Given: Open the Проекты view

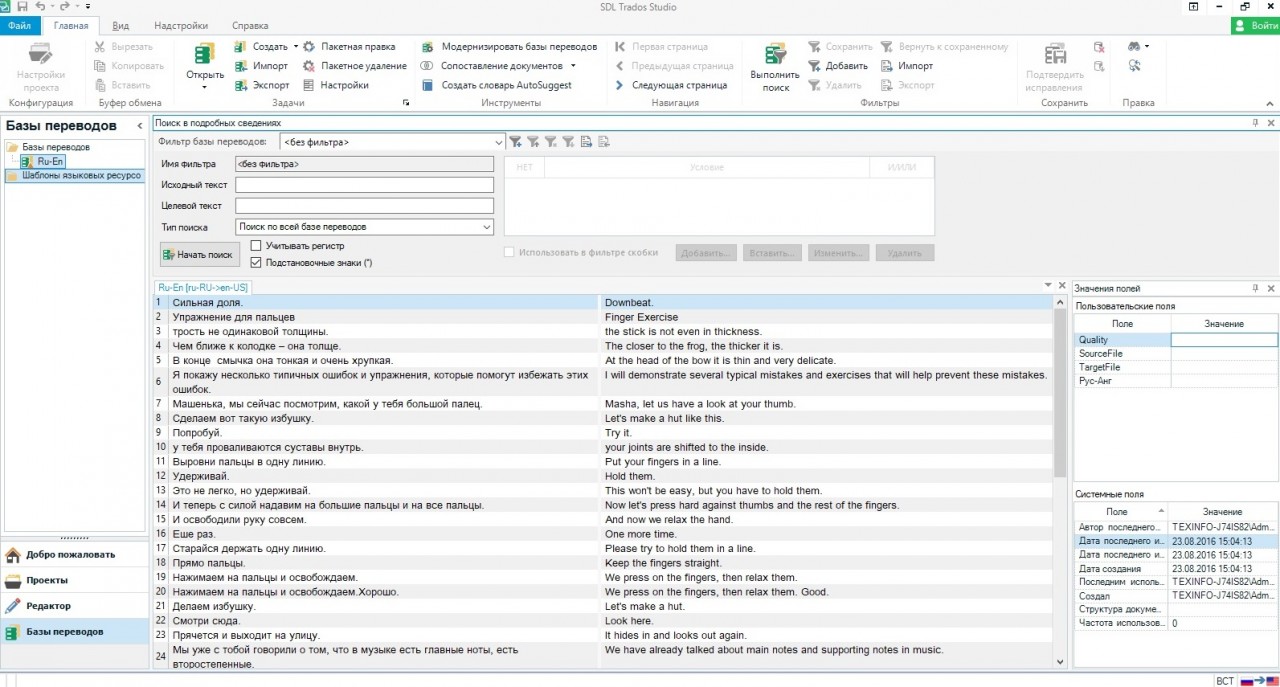Looking at the screenshot, I should [x=74, y=580].
